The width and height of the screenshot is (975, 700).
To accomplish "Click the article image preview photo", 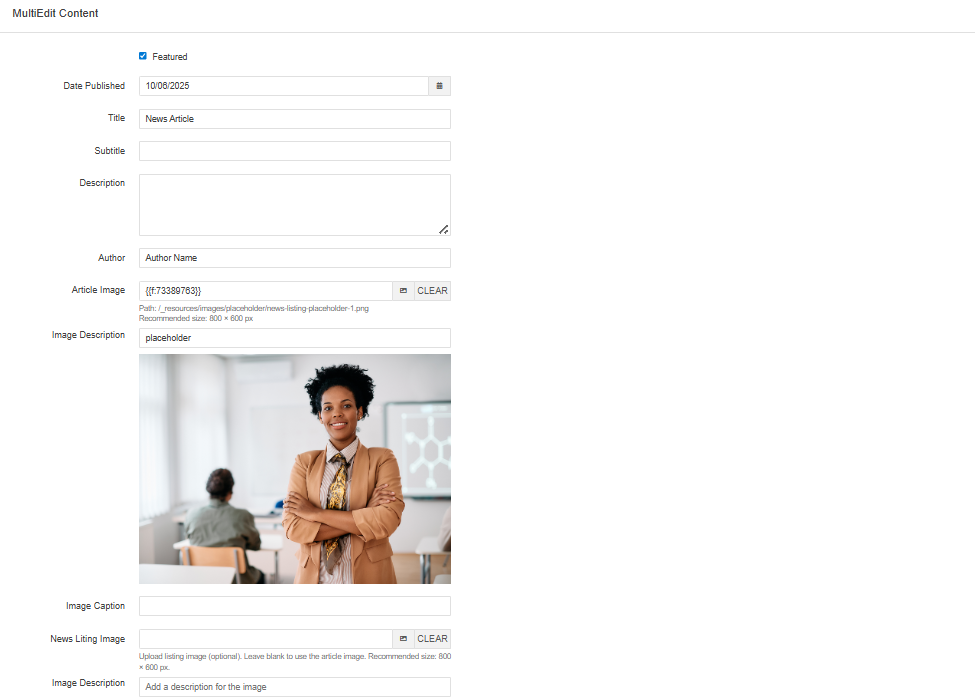I will (x=294, y=468).
